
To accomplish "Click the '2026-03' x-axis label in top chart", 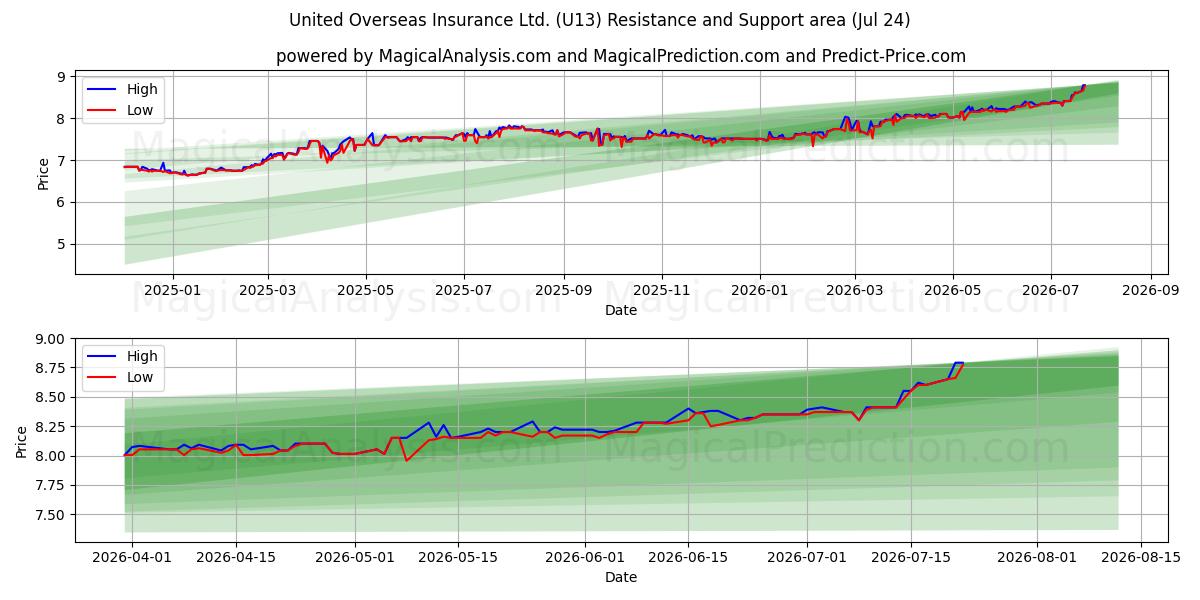I will point(854,292).
